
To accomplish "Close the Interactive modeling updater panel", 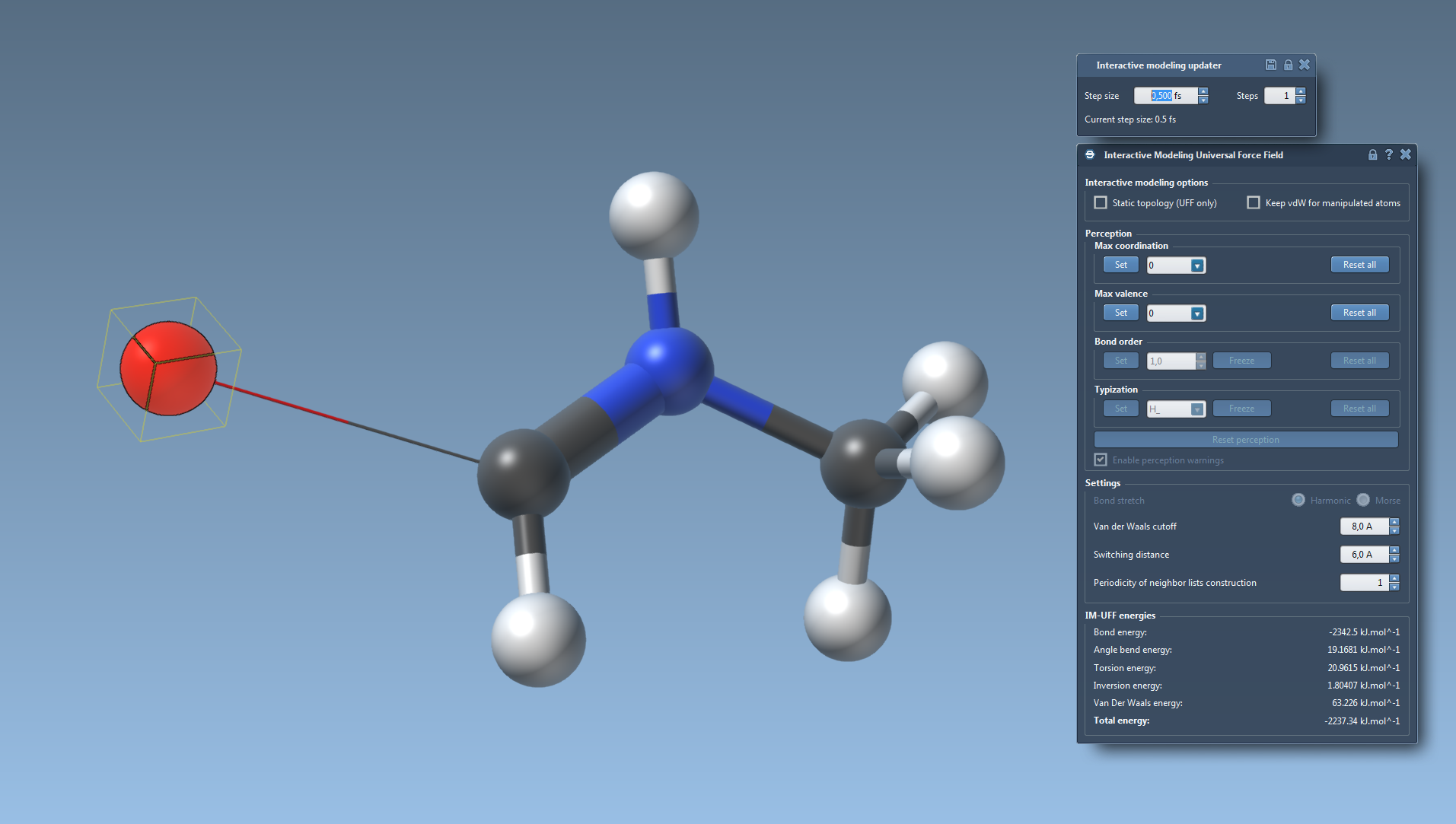I will tap(1305, 65).
